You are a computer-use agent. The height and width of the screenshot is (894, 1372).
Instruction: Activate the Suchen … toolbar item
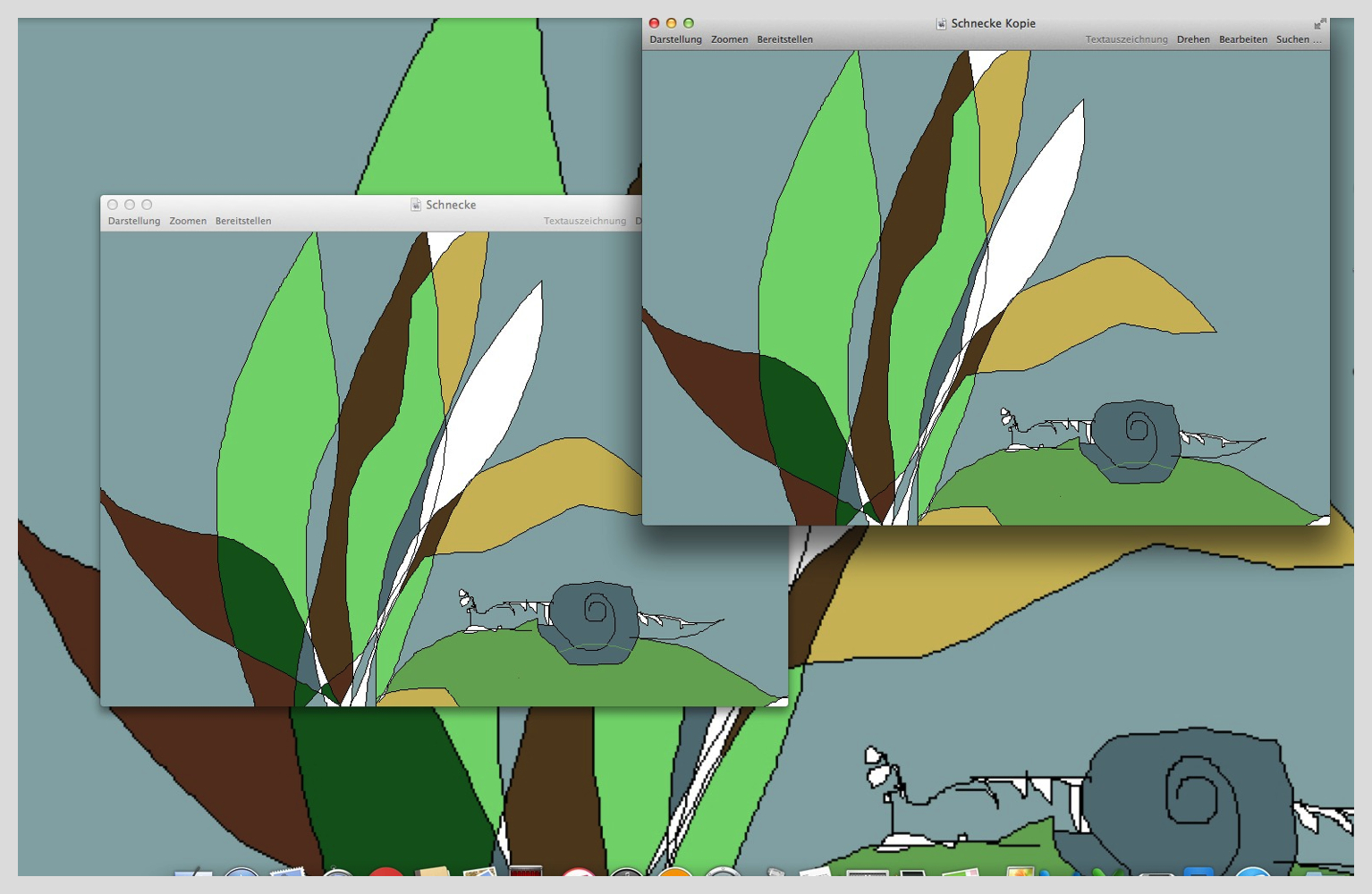(x=1298, y=39)
